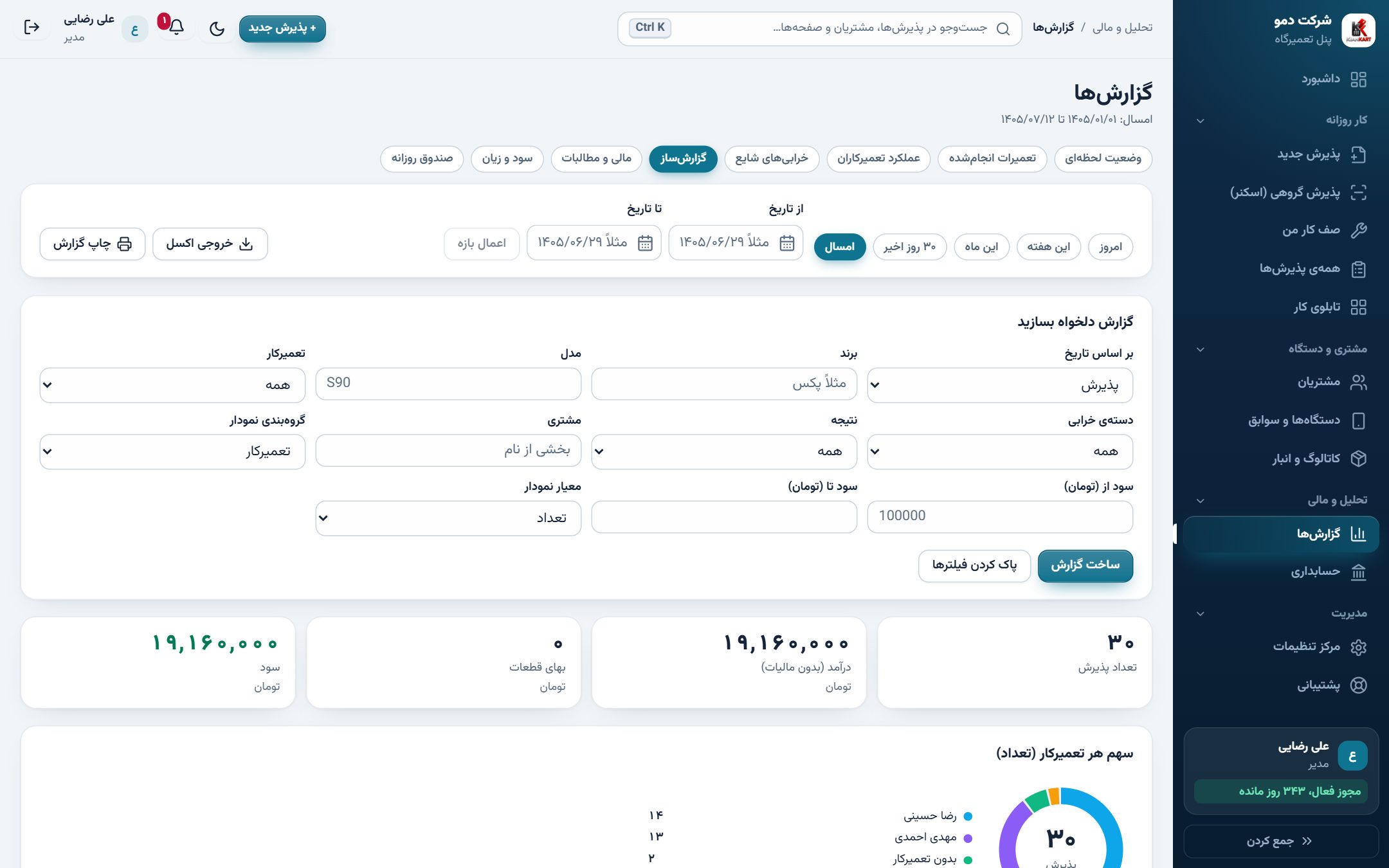Toggle dark mode moon icon
This screenshot has width=1389, height=868.
point(217,28)
